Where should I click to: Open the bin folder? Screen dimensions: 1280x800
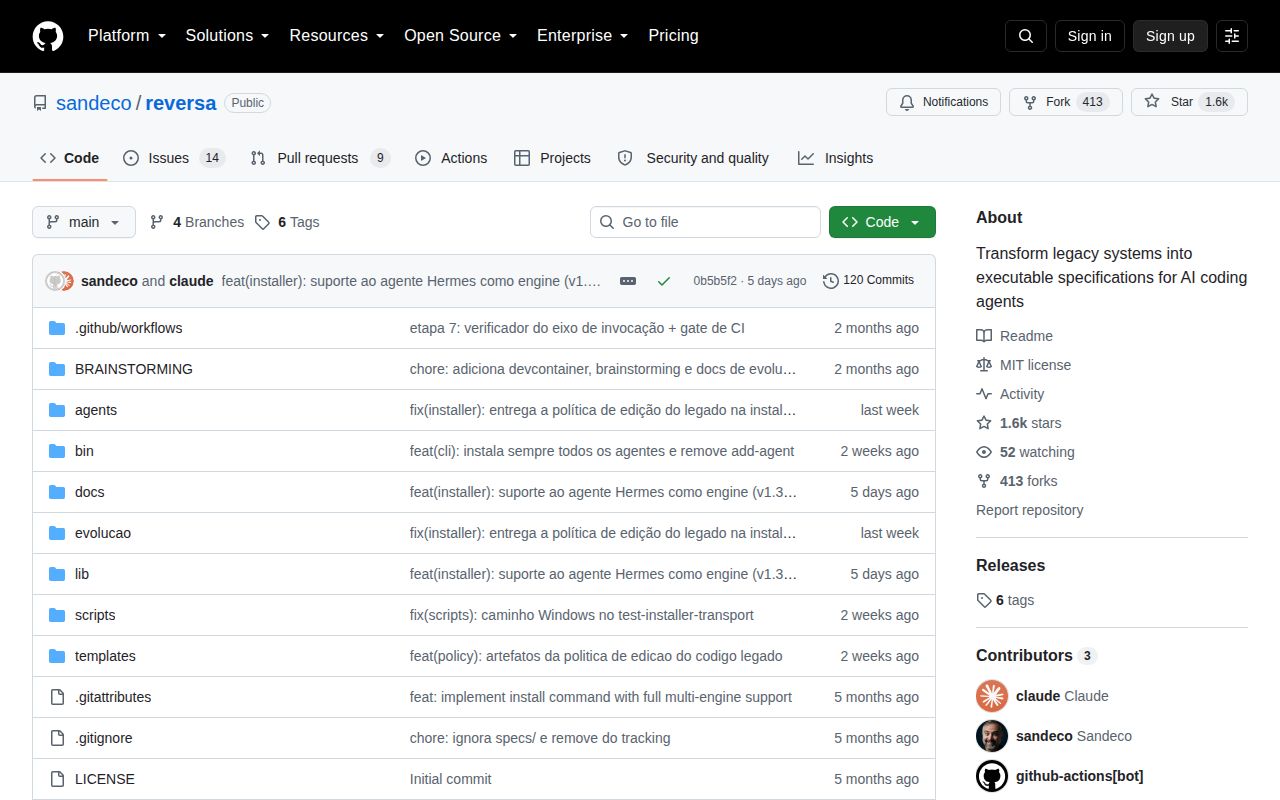84,451
